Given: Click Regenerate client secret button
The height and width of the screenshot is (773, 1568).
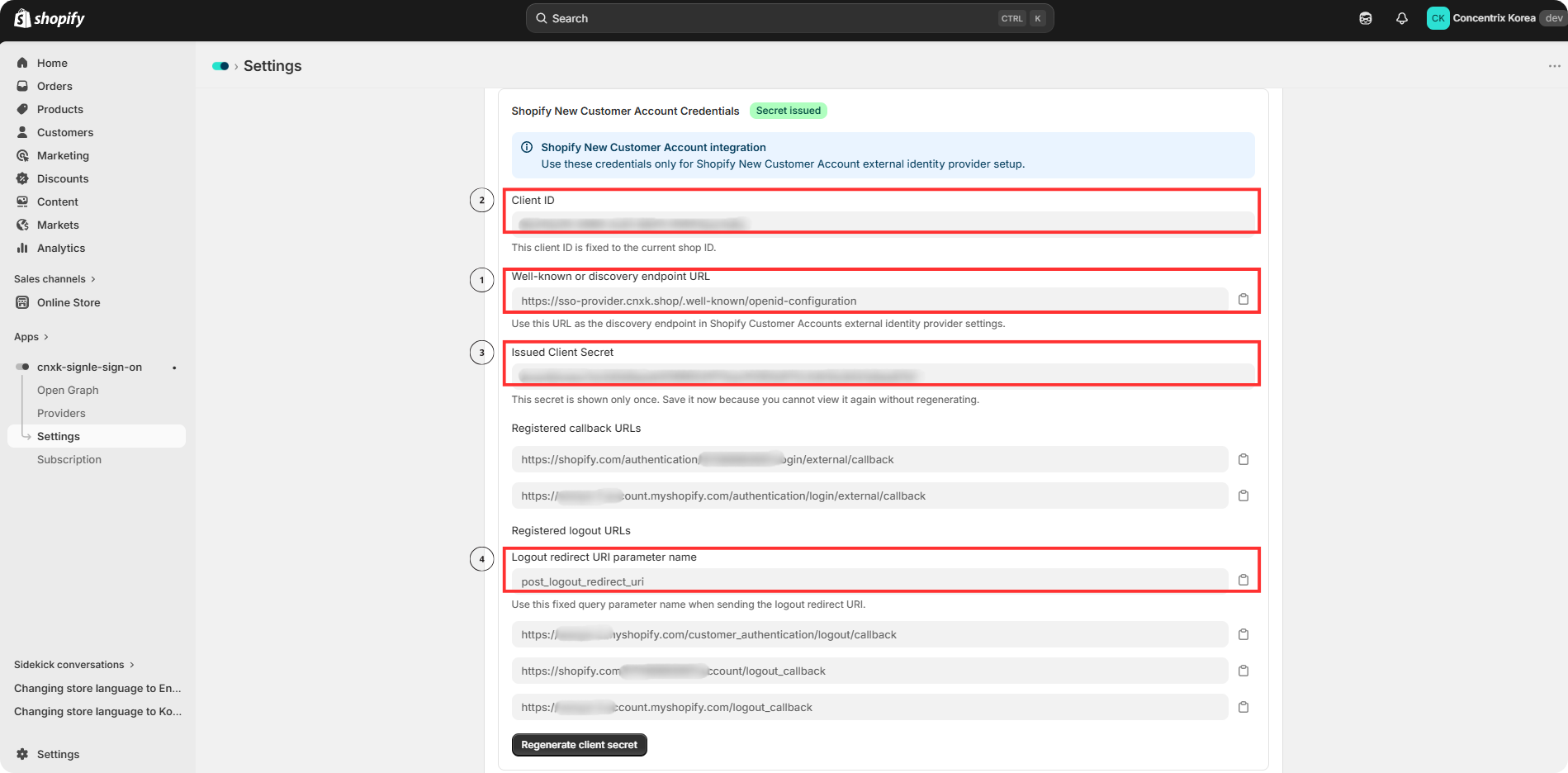Looking at the screenshot, I should pyautogui.click(x=579, y=745).
